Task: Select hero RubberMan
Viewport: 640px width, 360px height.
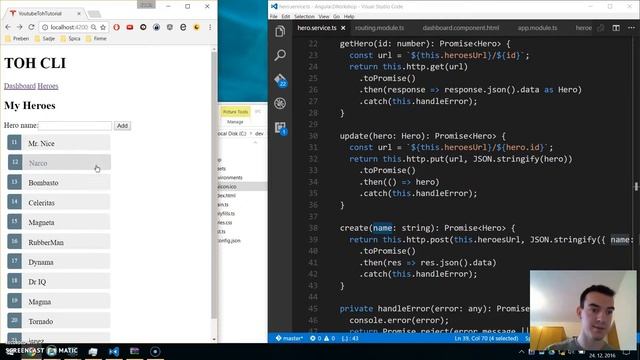Action: 59,242
